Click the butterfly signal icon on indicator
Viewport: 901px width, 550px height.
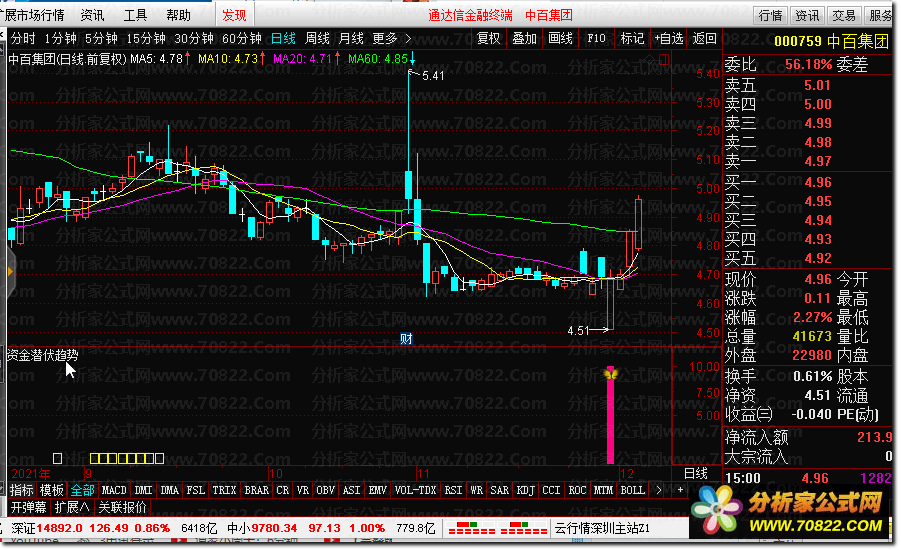click(x=611, y=375)
